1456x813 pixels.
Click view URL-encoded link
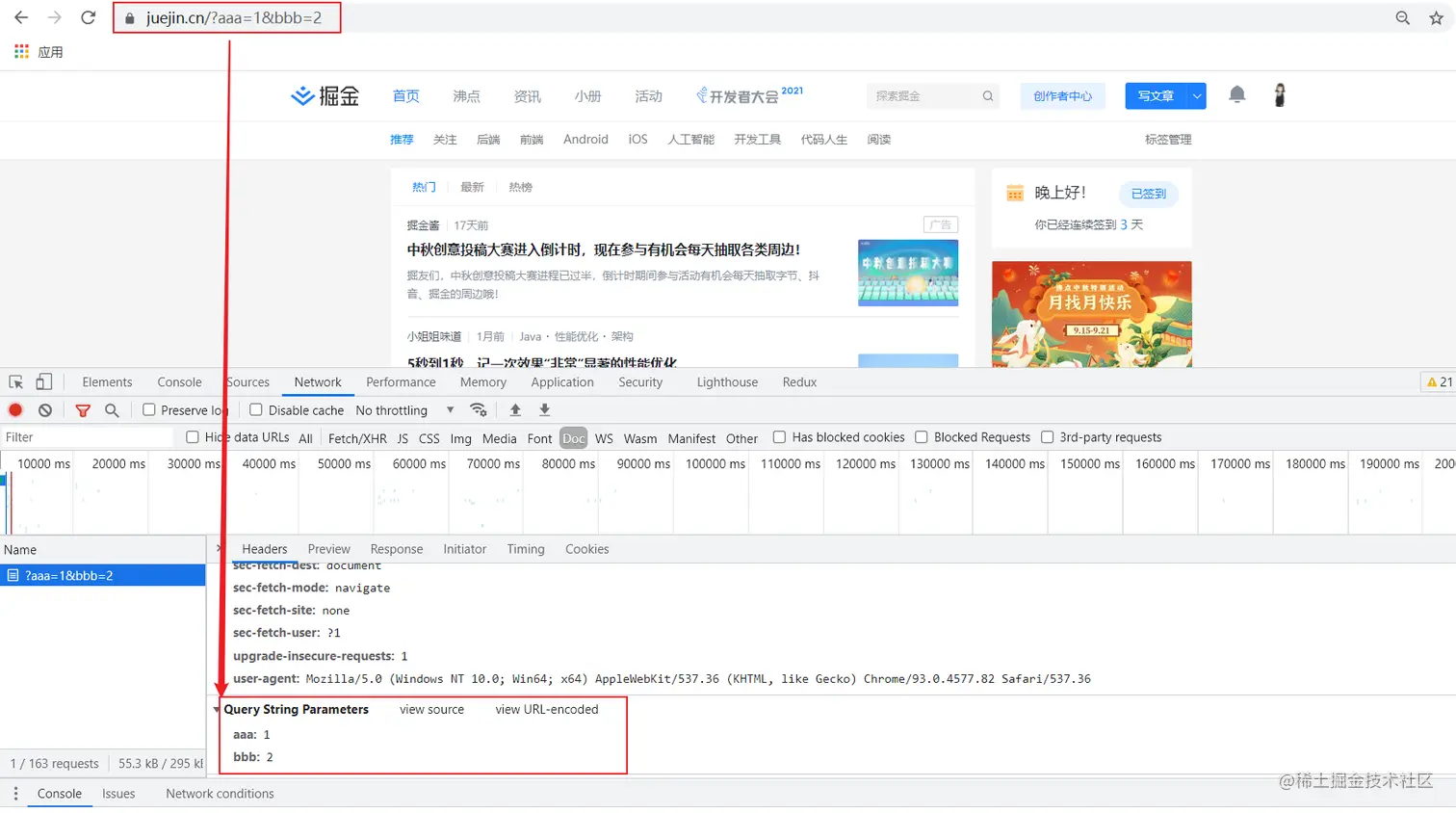(547, 710)
